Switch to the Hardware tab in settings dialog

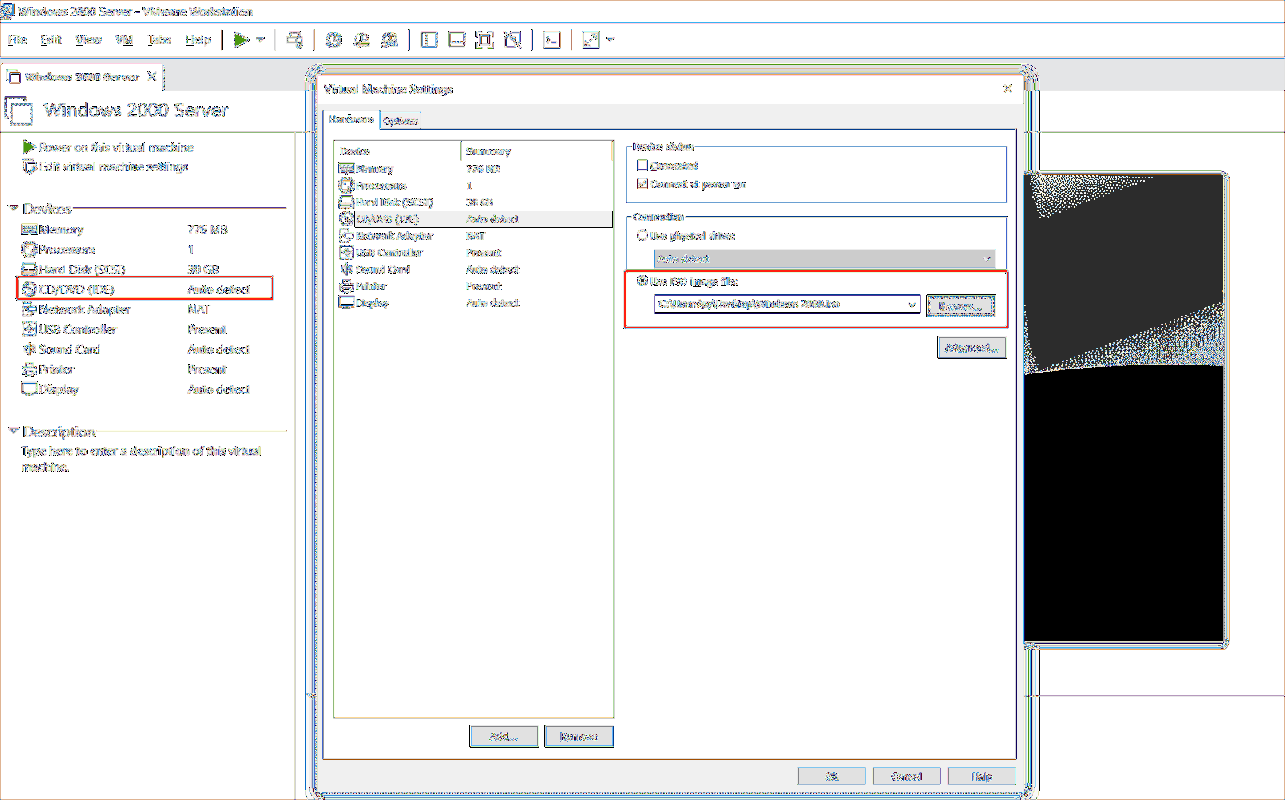pyautogui.click(x=352, y=120)
